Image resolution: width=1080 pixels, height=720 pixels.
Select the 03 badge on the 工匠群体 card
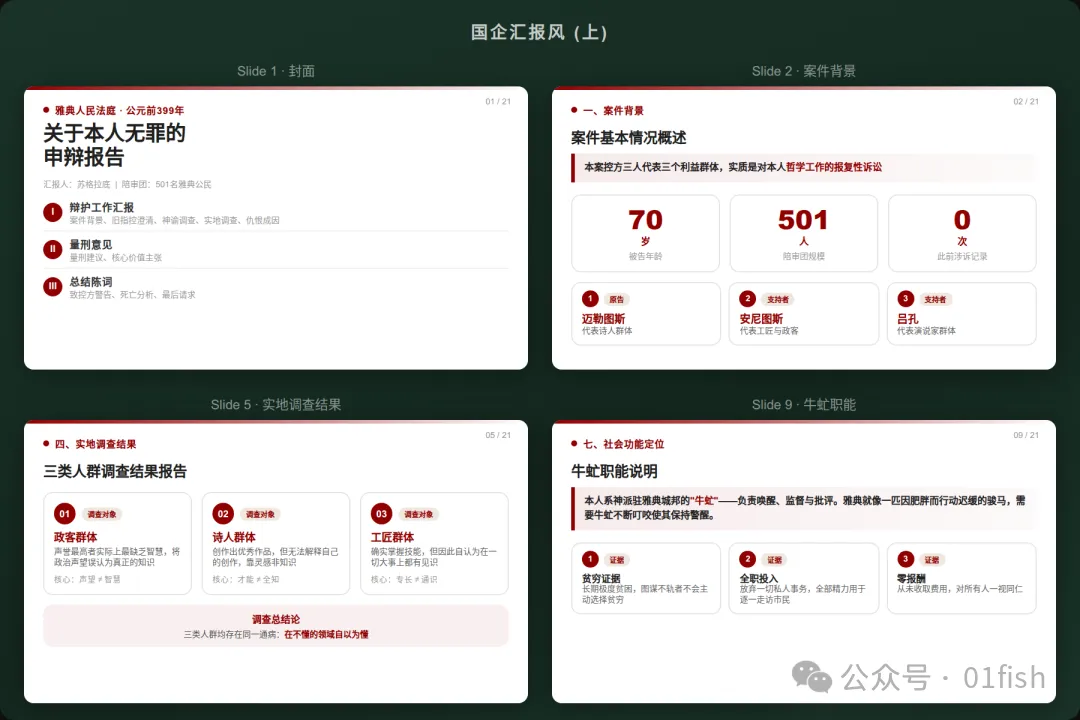[x=381, y=514]
